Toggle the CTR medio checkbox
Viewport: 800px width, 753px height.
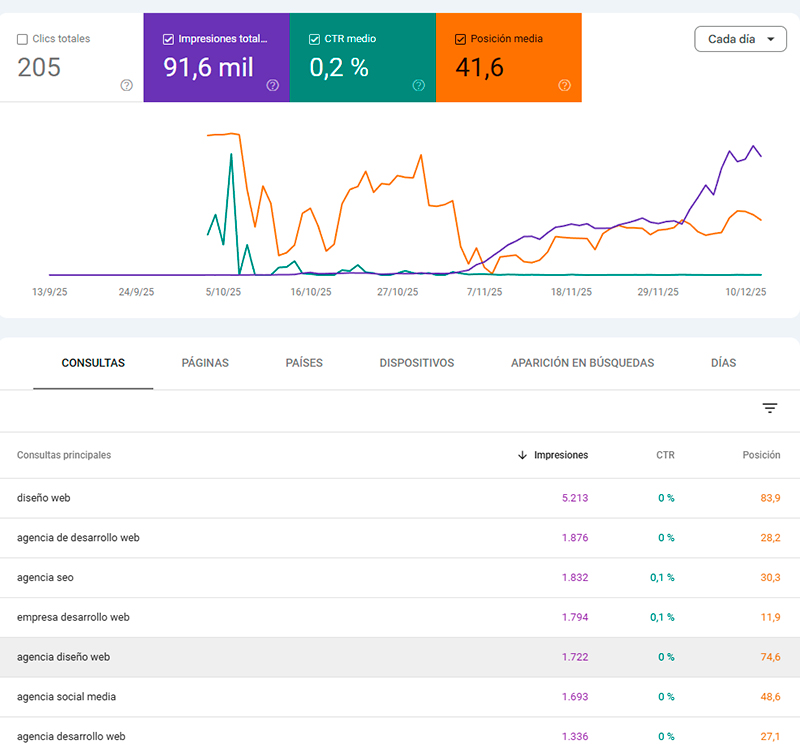tap(314, 39)
